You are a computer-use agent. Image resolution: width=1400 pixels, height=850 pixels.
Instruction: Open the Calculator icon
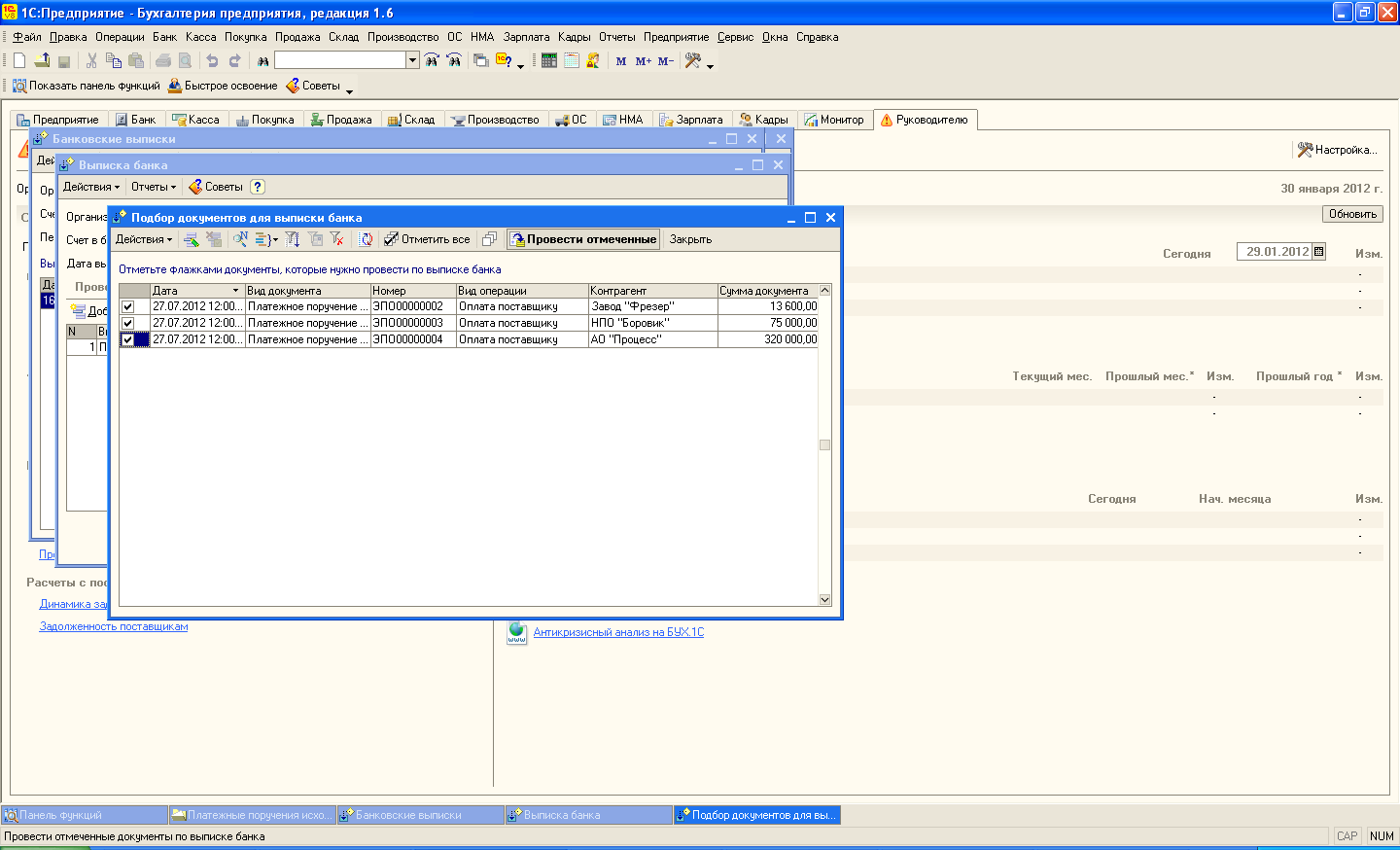(x=549, y=60)
